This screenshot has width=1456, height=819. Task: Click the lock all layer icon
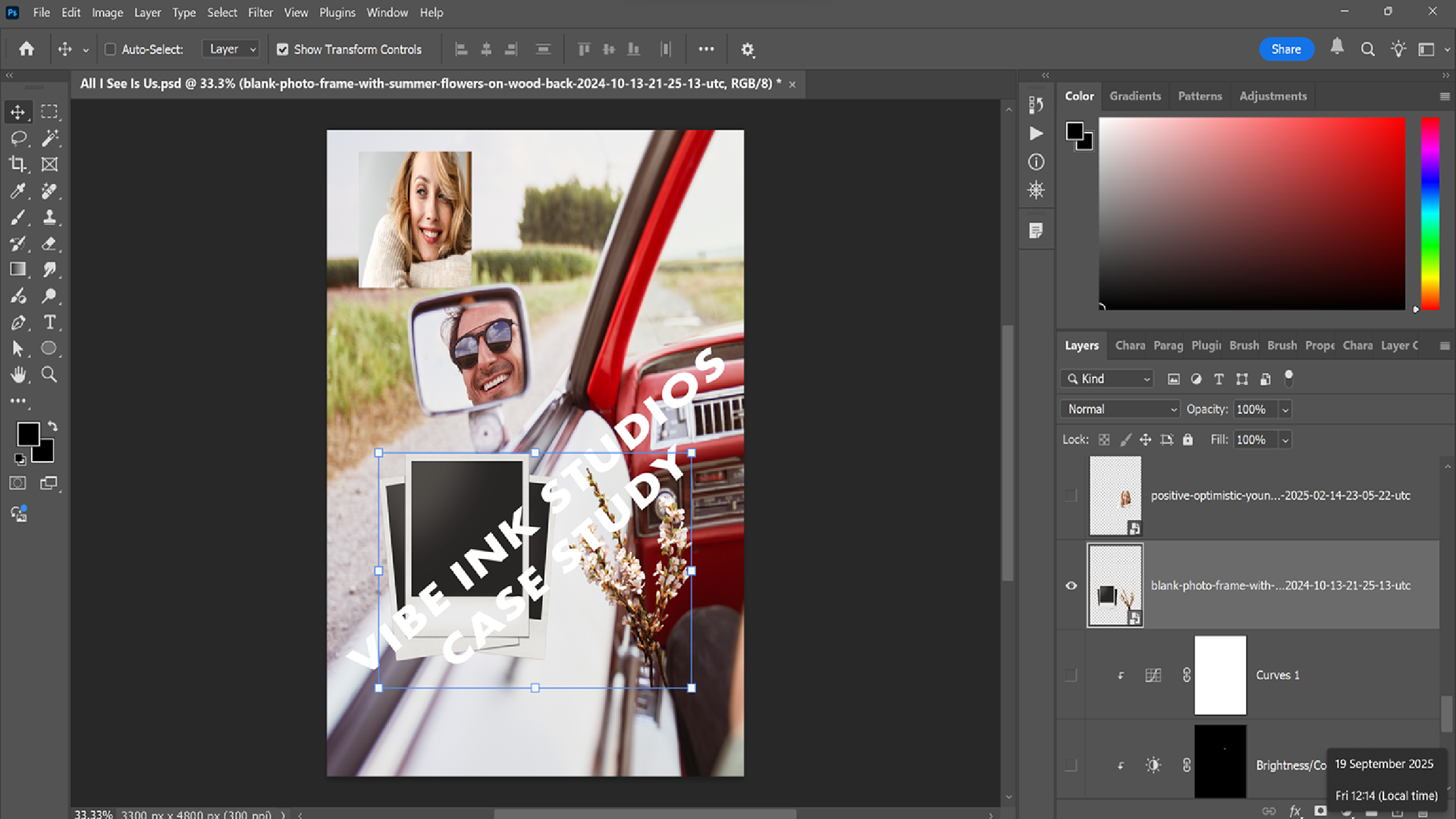point(1188,440)
